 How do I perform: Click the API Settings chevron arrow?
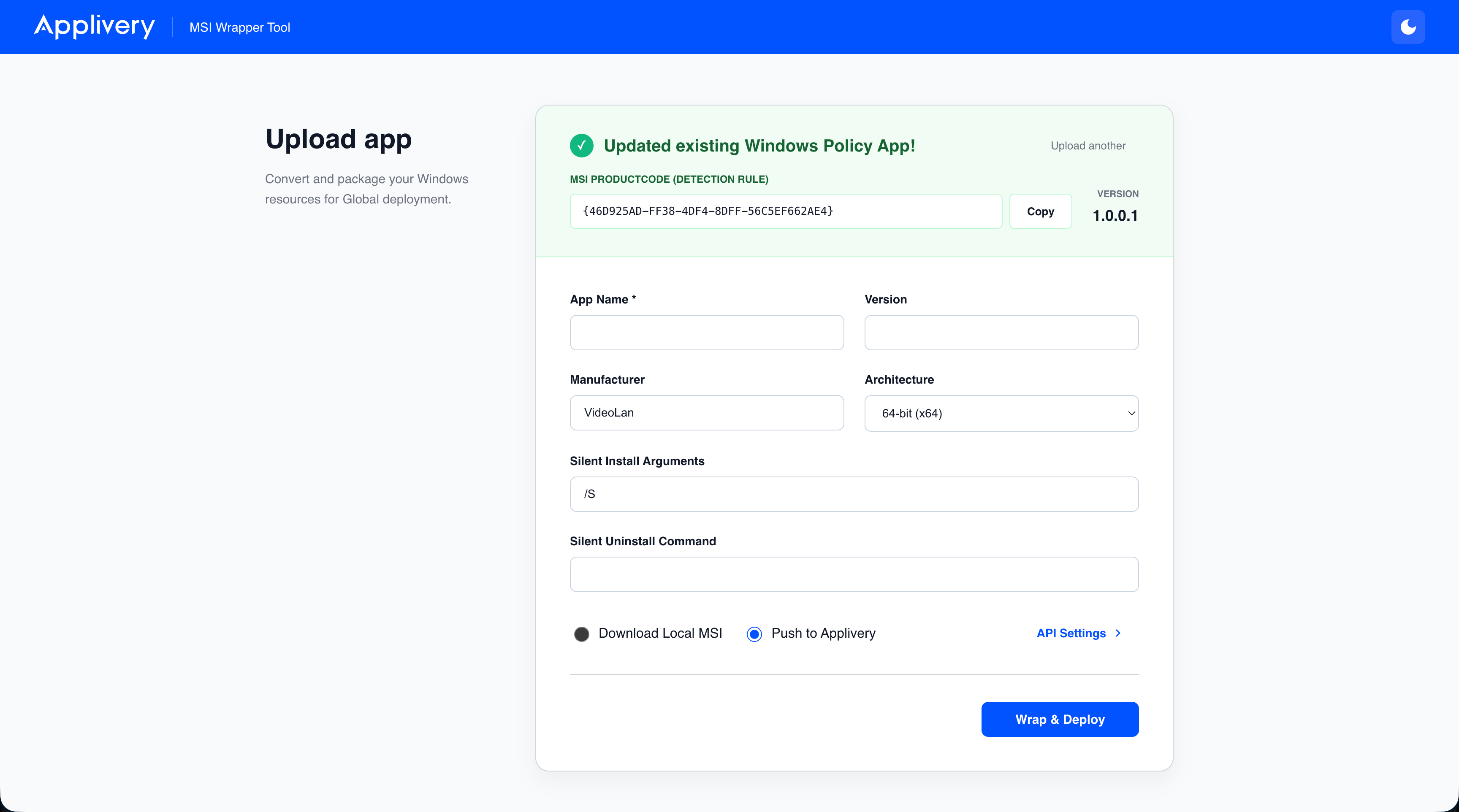[x=1118, y=633]
